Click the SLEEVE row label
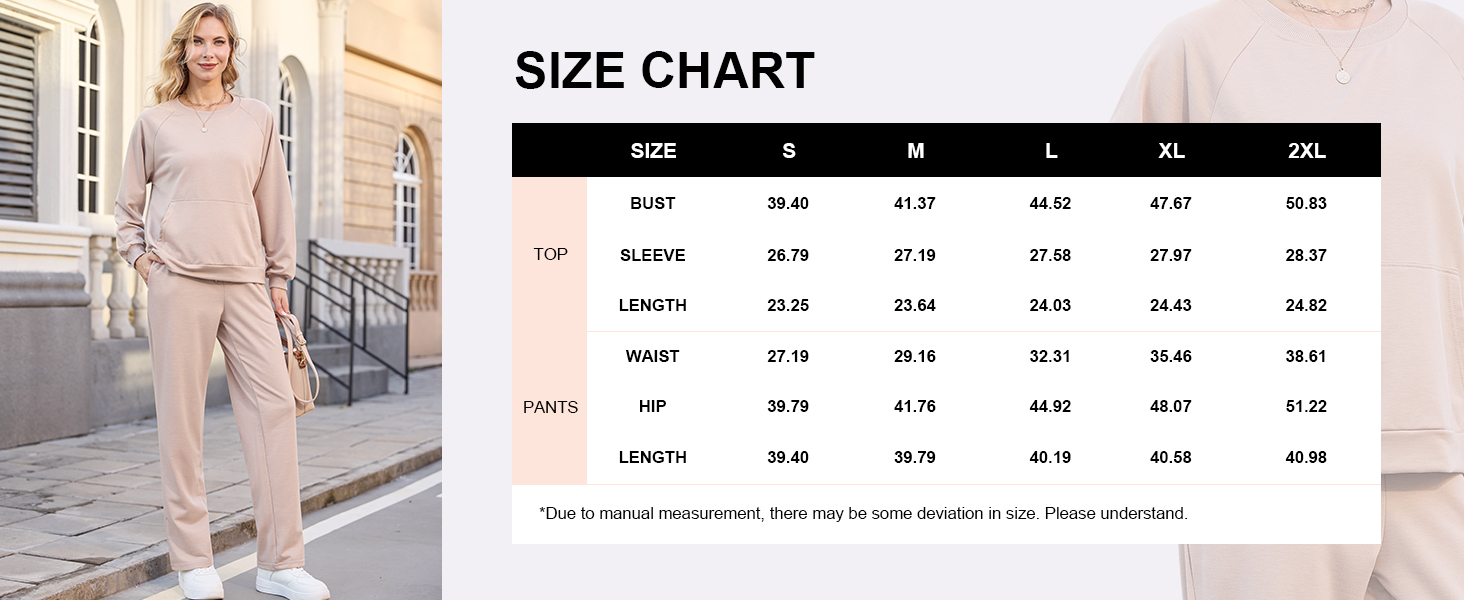The width and height of the screenshot is (1464, 600). pos(653,255)
